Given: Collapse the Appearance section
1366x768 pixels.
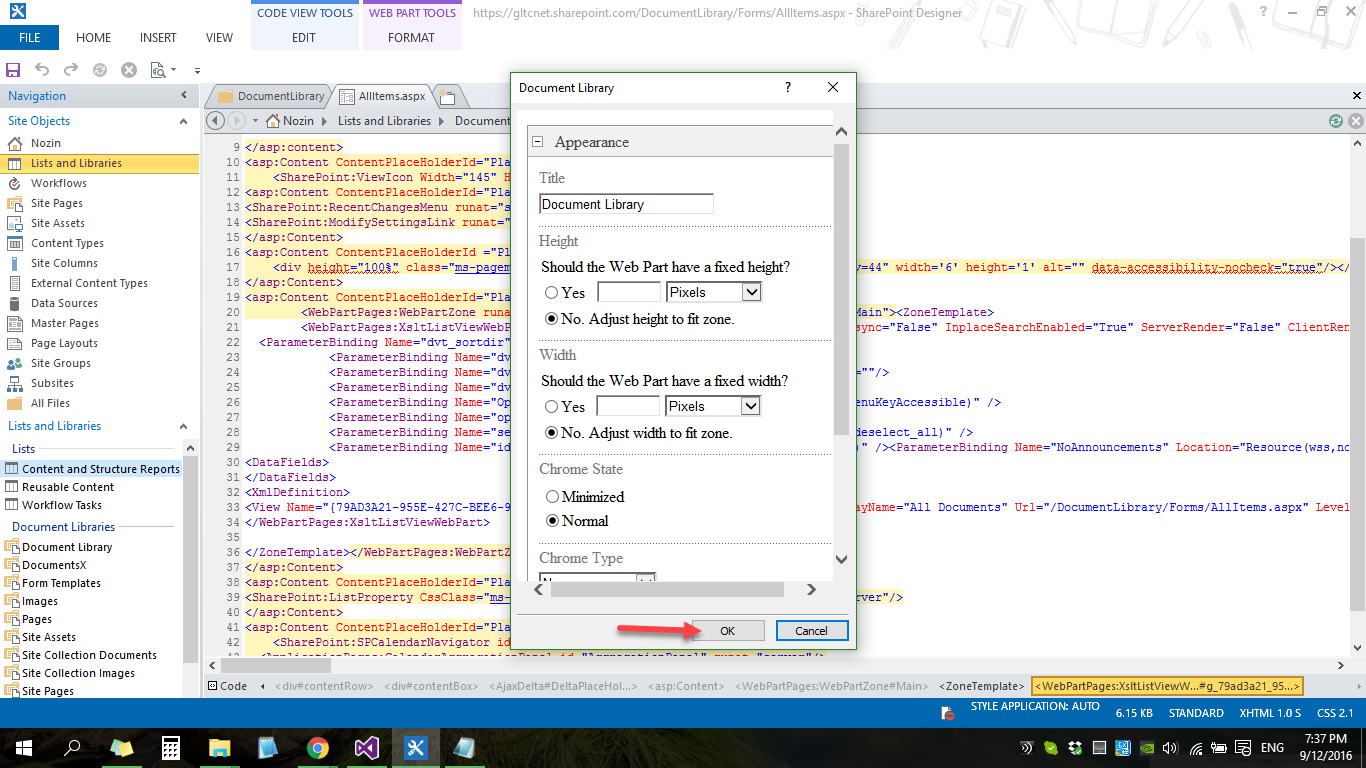Looking at the screenshot, I should [537, 142].
